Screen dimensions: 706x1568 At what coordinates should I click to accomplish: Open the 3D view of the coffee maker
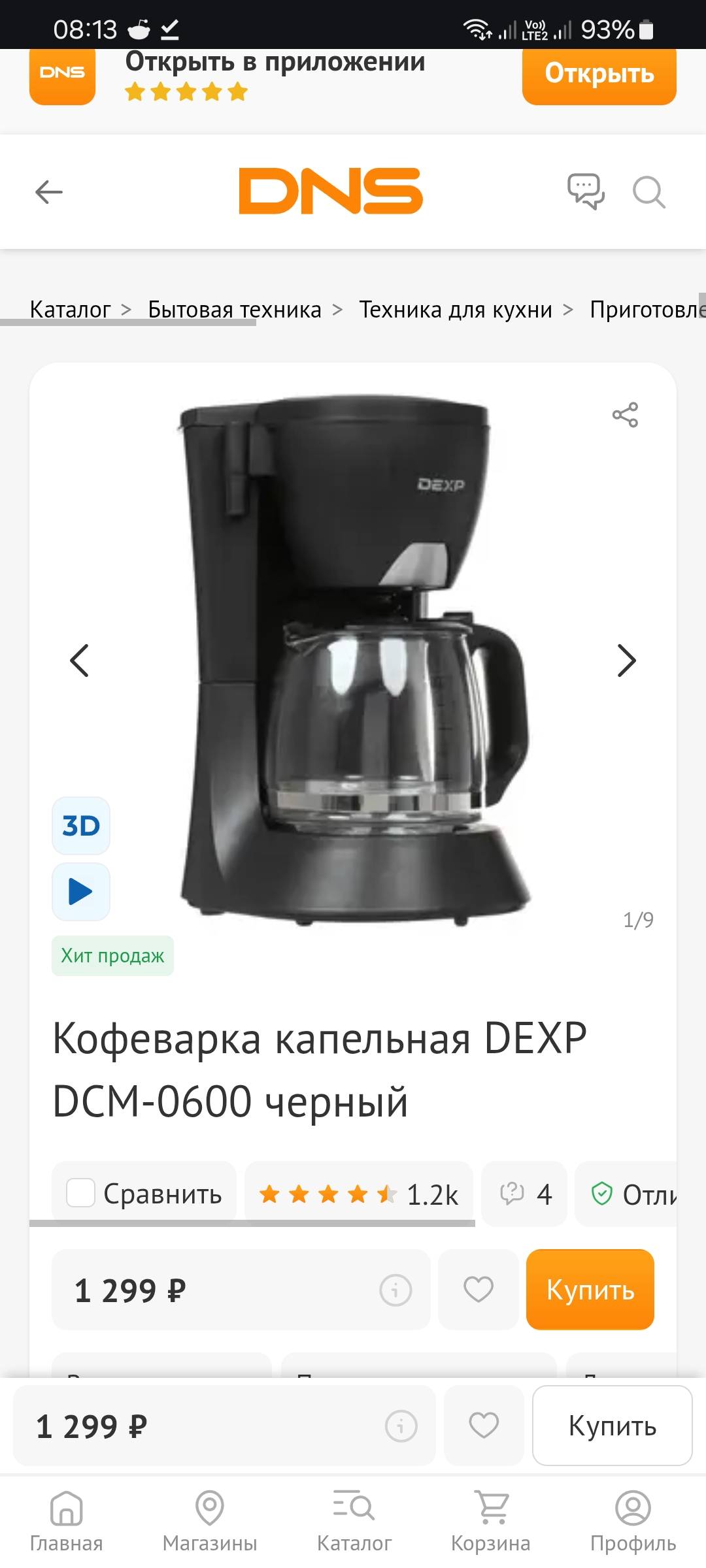pos(81,826)
